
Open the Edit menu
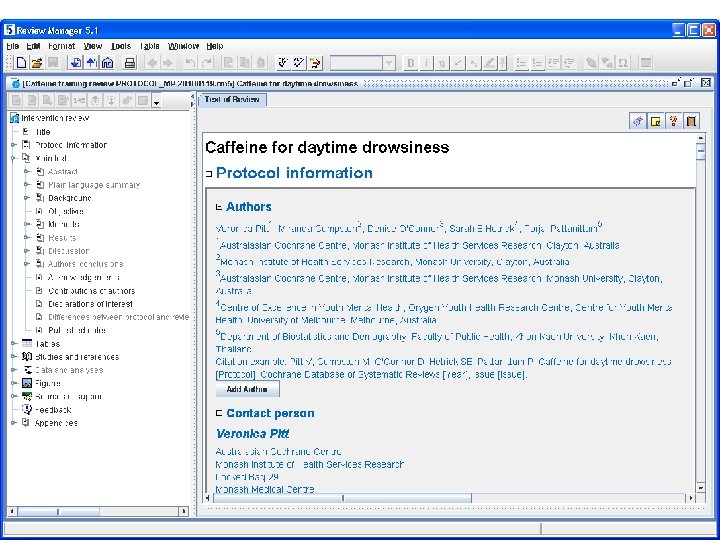pyautogui.click(x=33, y=46)
